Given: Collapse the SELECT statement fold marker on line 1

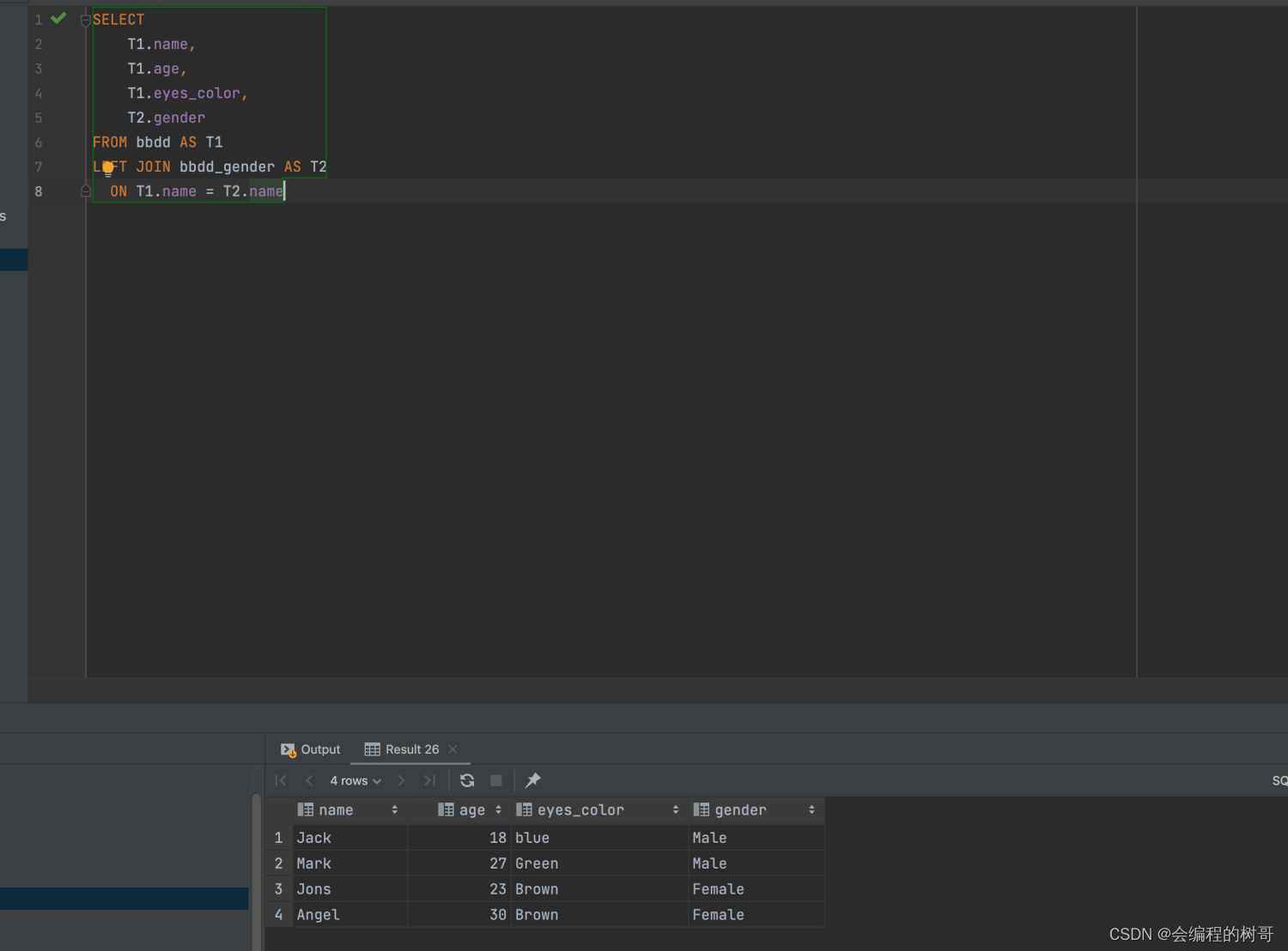Looking at the screenshot, I should click(86, 20).
